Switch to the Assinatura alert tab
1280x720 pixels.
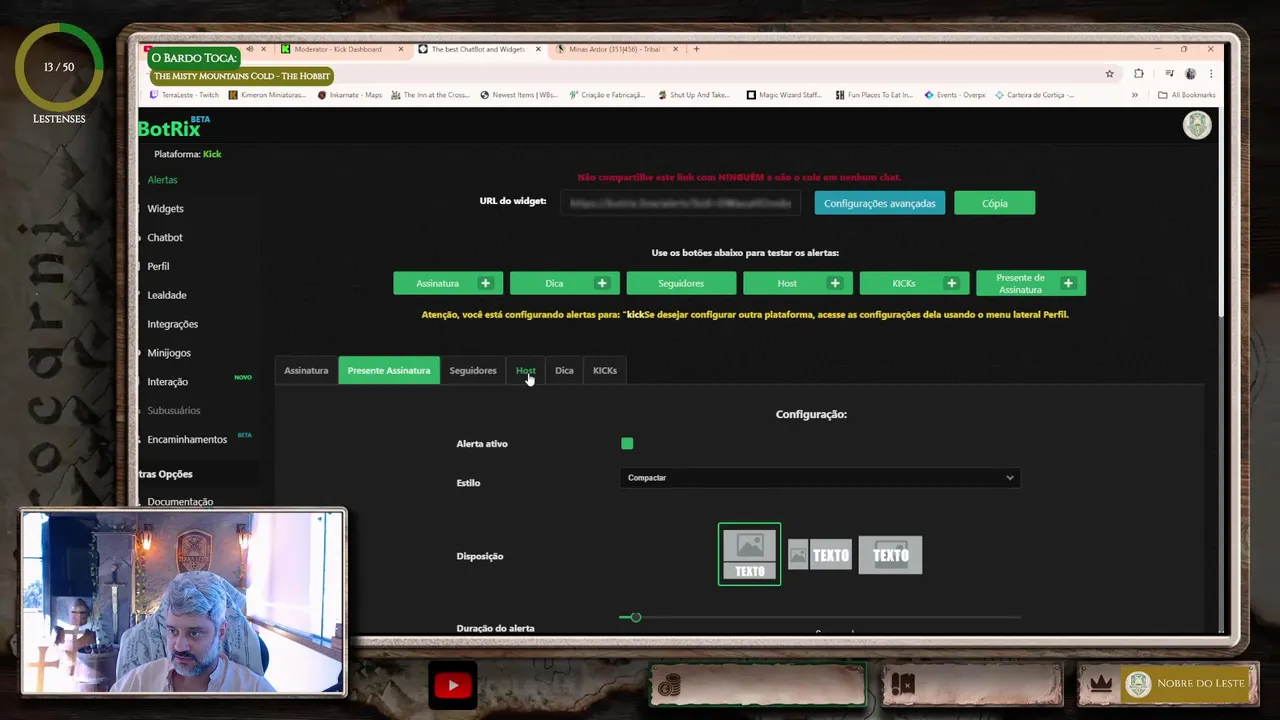tap(306, 370)
